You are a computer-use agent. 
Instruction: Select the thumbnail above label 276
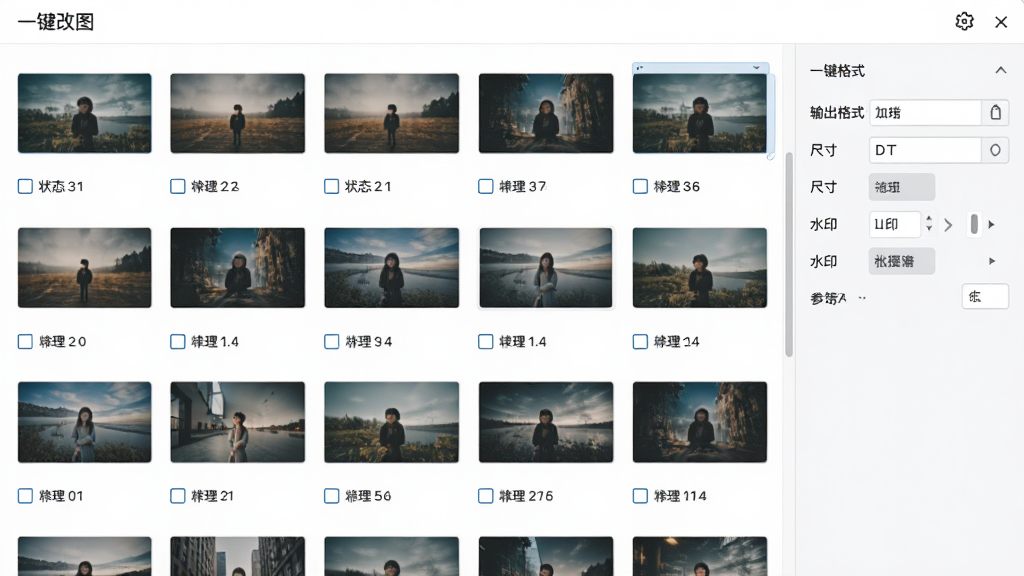(x=546, y=422)
